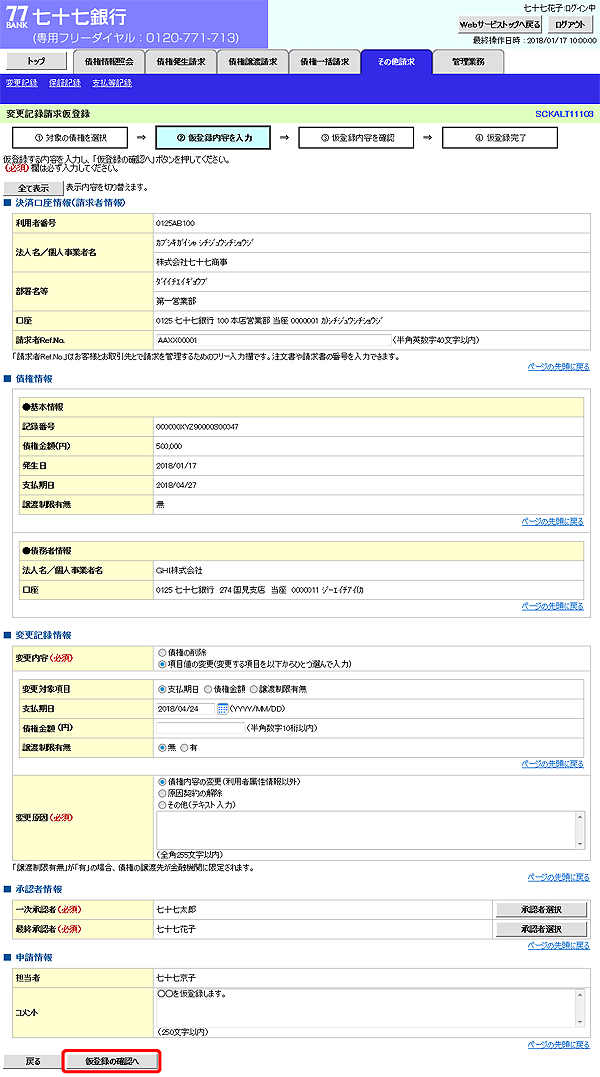Choose 債権金額 as 変更対象項目

pyautogui.click(x=207, y=689)
